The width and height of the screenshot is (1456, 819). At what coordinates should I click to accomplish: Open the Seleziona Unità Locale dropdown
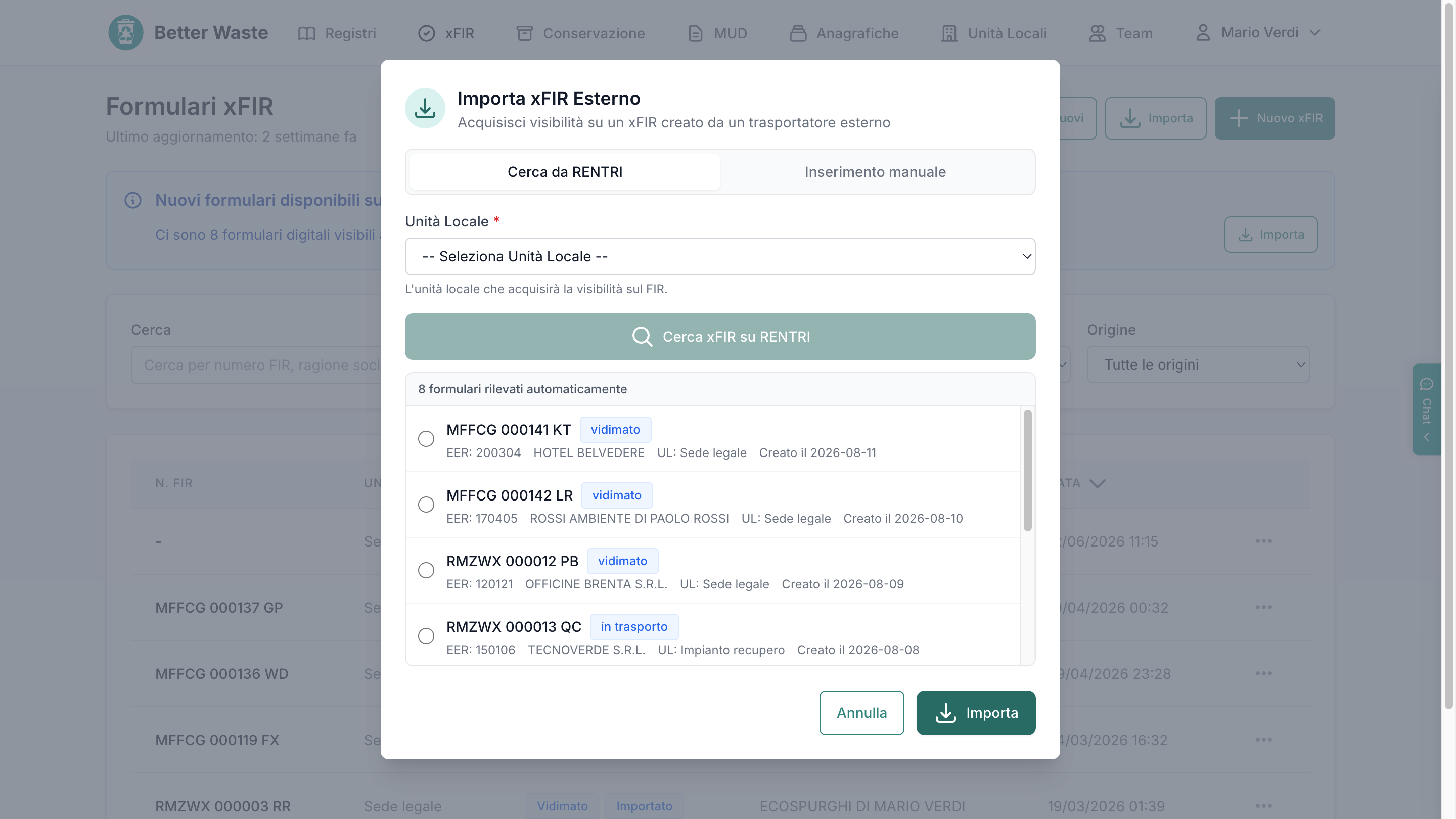point(720,256)
